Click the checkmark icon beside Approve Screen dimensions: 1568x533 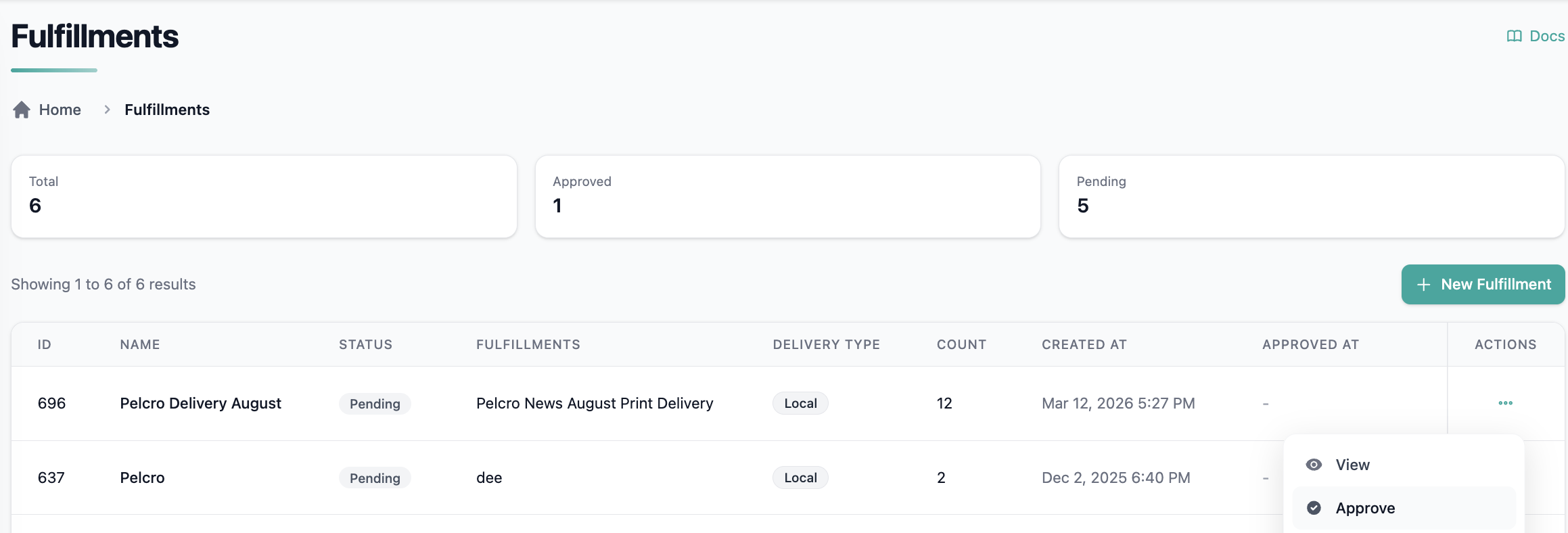pyautogui.click(x=1314, y=508)
